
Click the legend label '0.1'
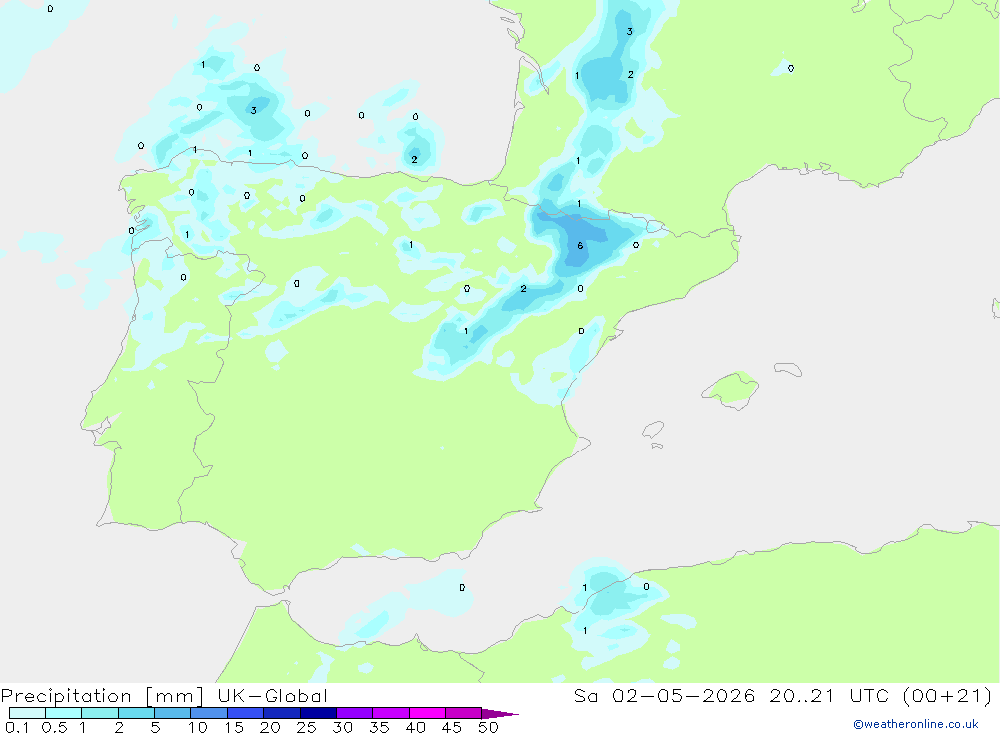pos(17,727)
